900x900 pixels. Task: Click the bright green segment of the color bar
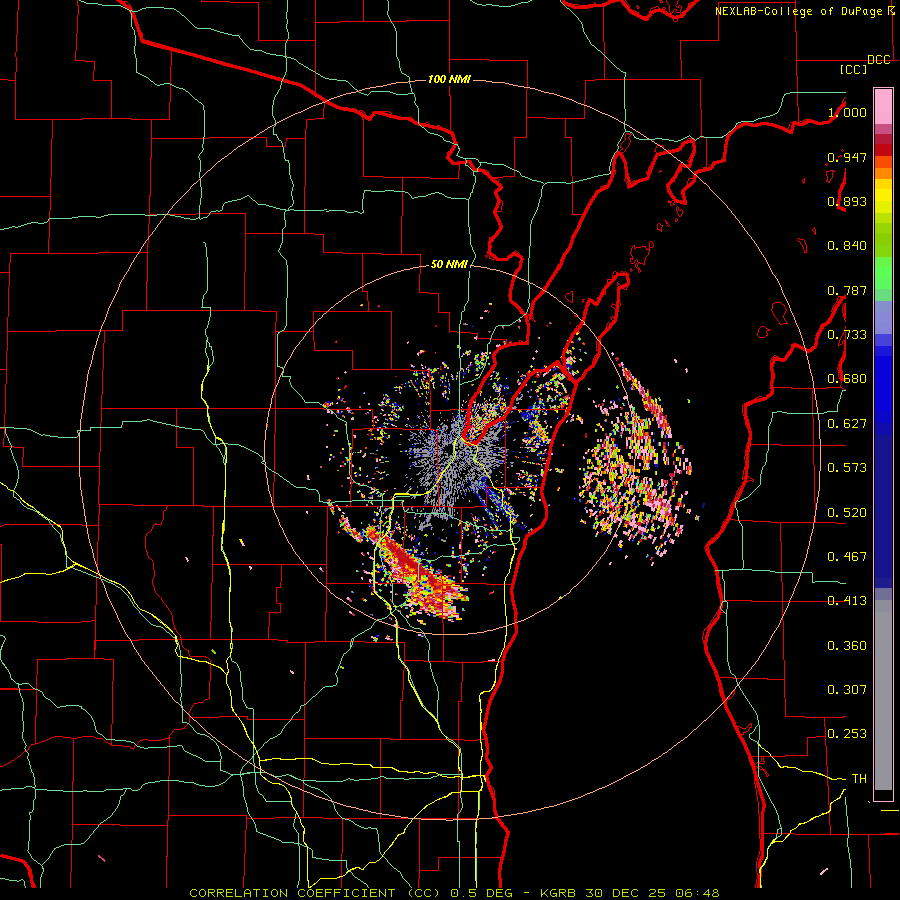[883, 273]
